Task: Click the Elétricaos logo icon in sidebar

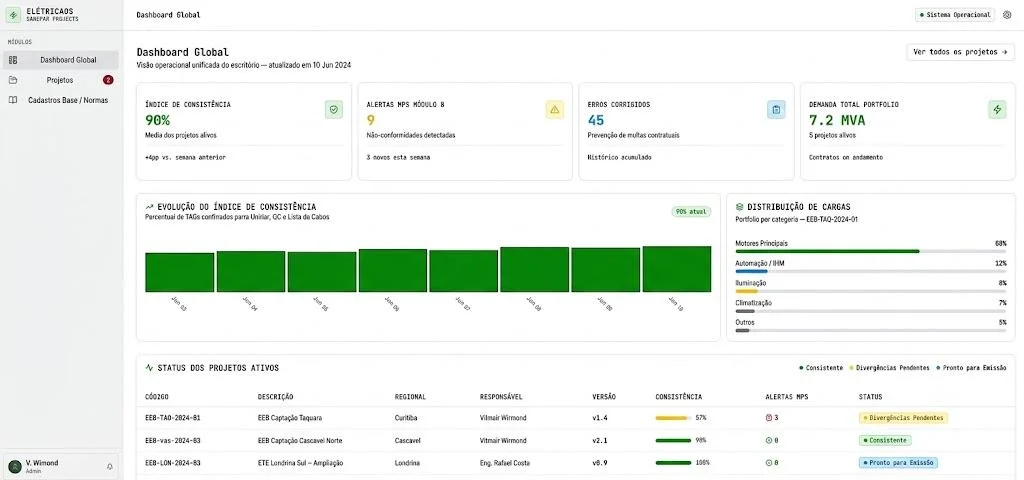Action: [x=14, y=14]
